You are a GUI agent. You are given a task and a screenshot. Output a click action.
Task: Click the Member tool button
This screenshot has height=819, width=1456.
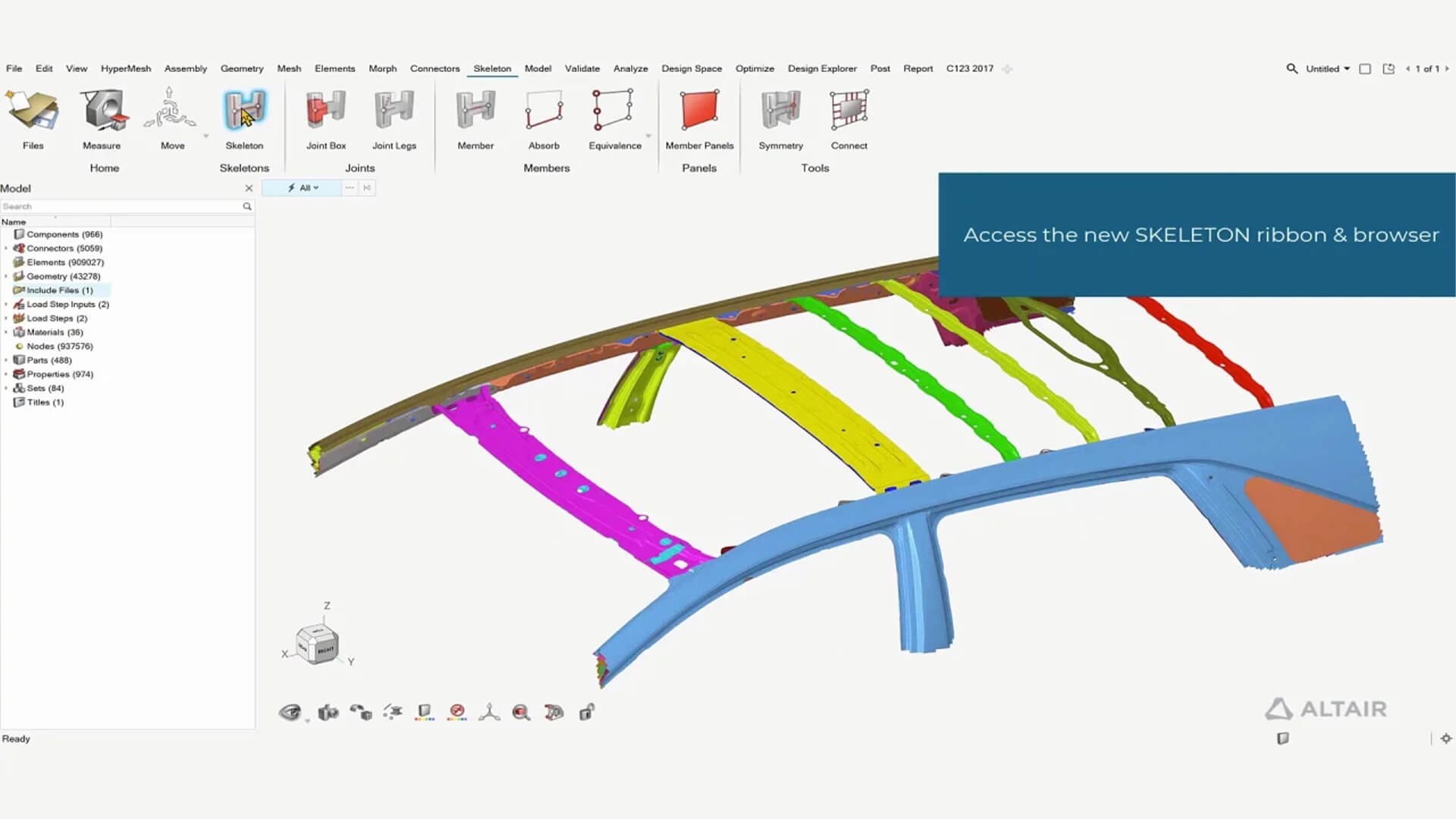475,111
